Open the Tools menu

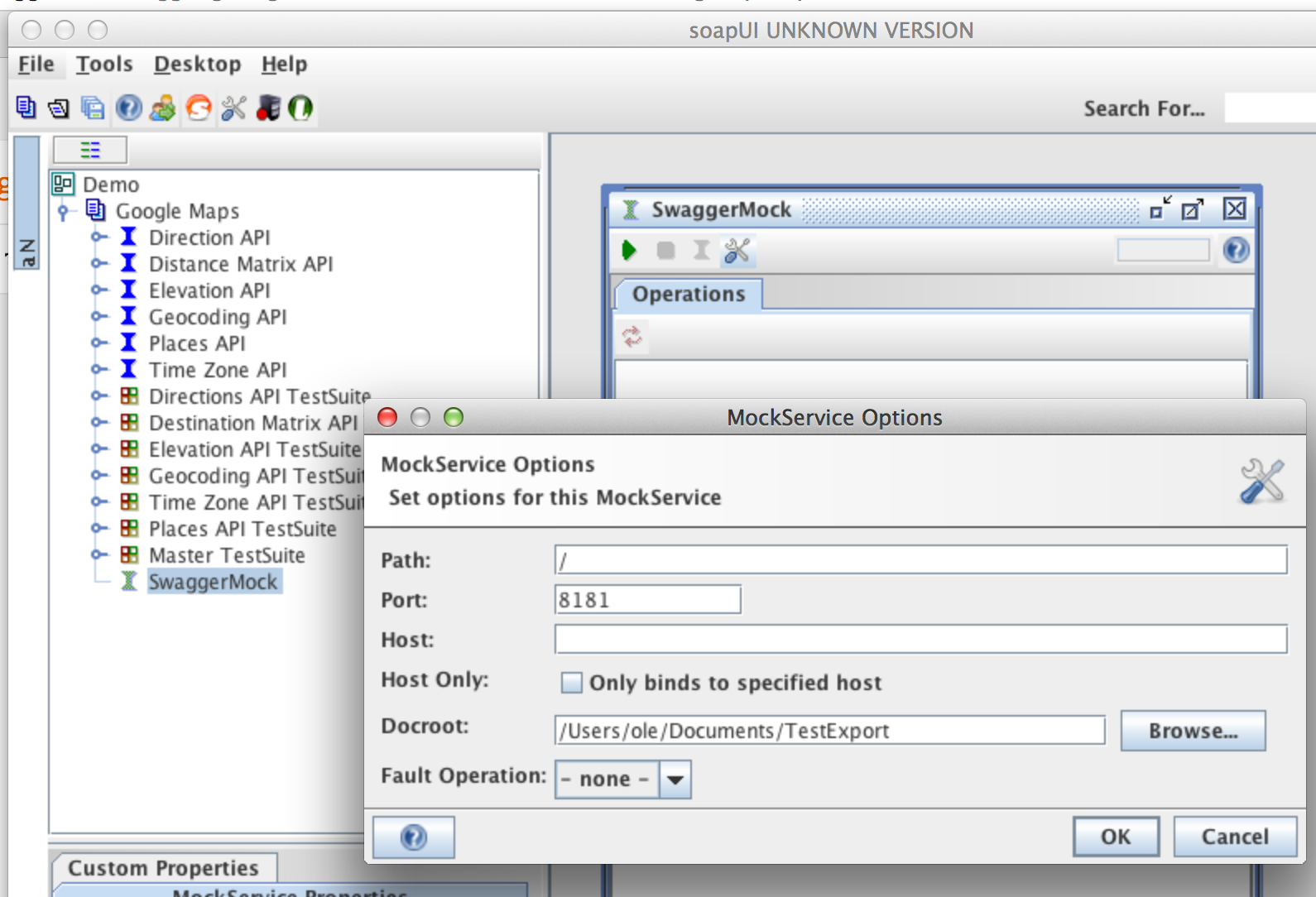[104, 64]
